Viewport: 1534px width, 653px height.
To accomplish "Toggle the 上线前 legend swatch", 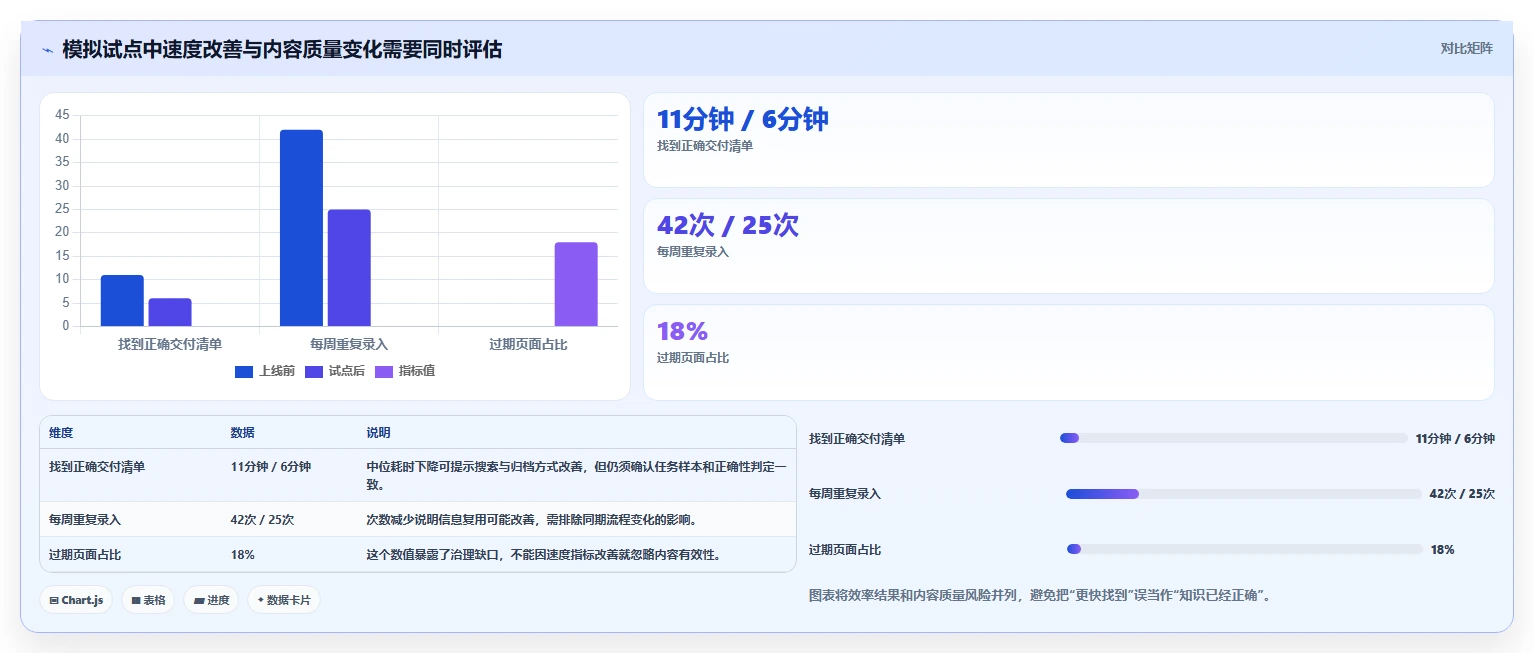I will (x=244, y=371).
